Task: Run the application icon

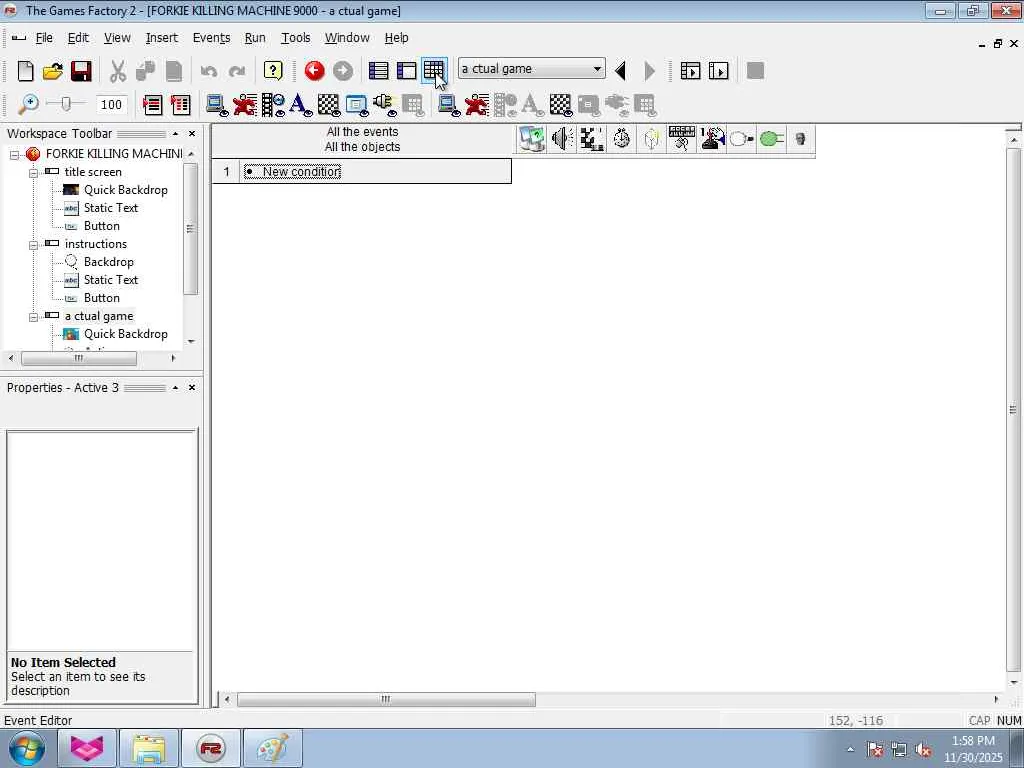Action: click(690, 71)
